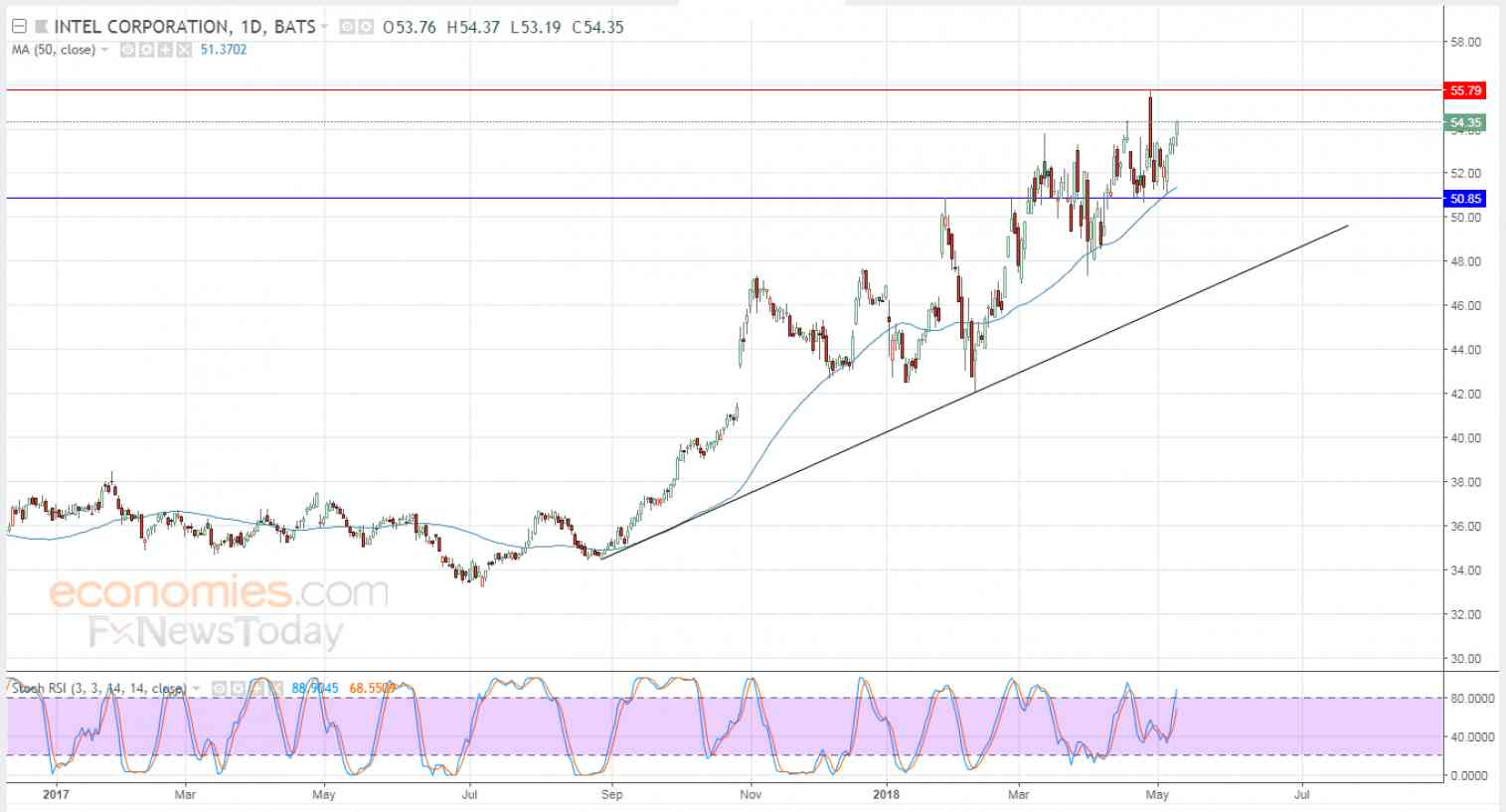
Task: Click the MA value 51.3702
Action: 224,50
